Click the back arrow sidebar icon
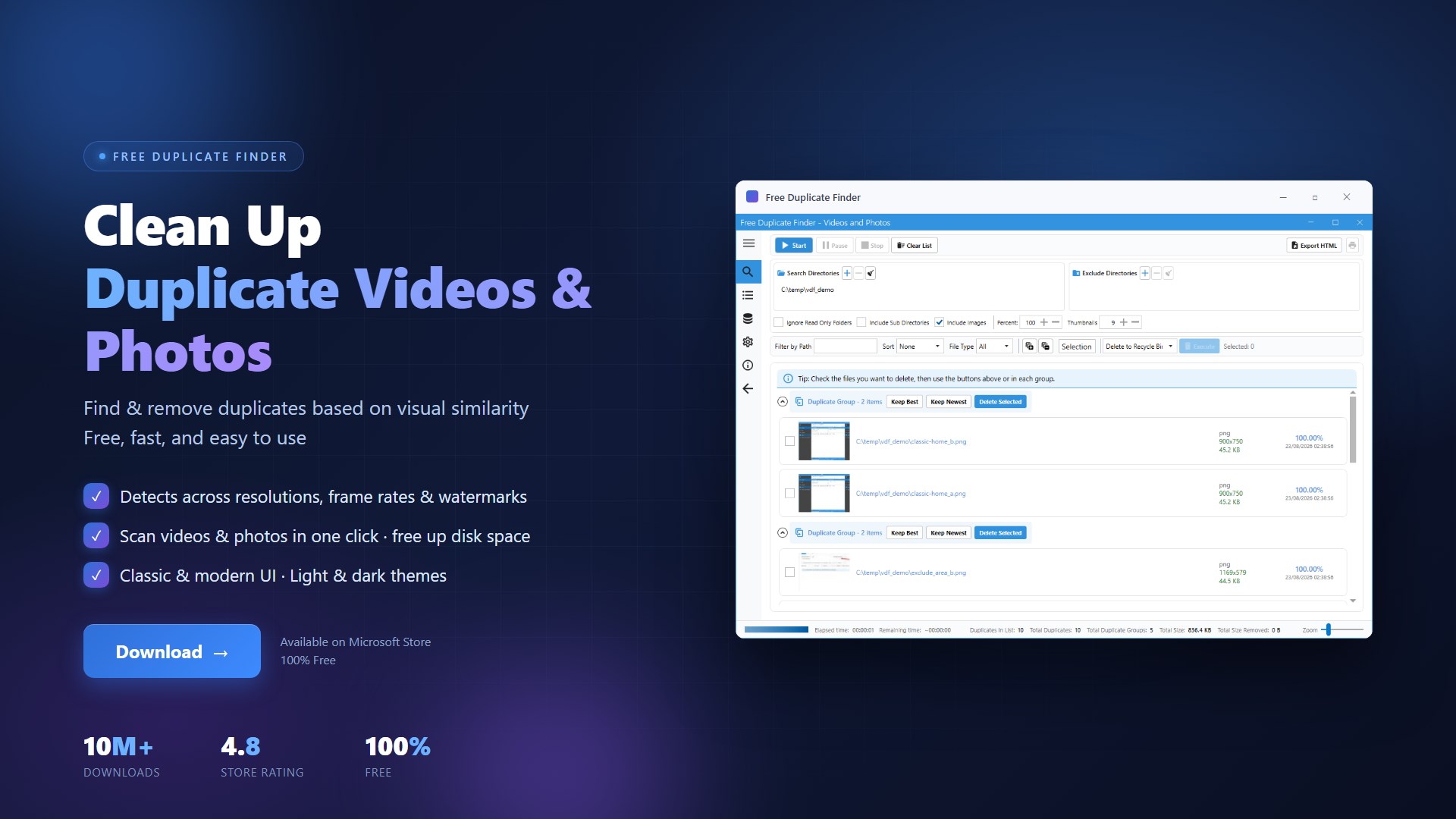 748,388
